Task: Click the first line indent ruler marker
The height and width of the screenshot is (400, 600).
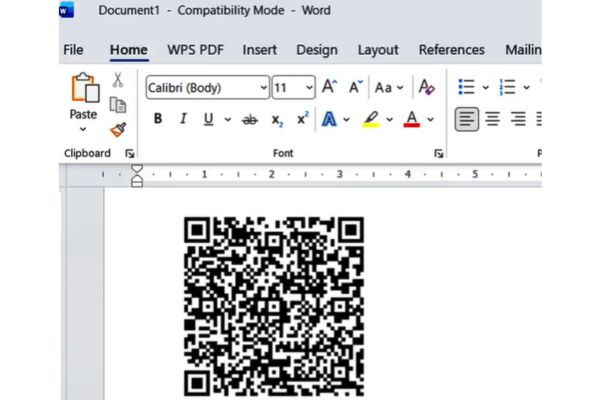Action: [x=137, y=169]
